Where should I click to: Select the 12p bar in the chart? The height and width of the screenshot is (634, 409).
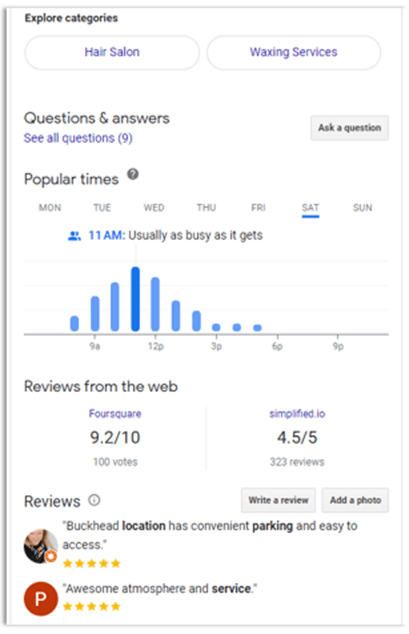155,304
